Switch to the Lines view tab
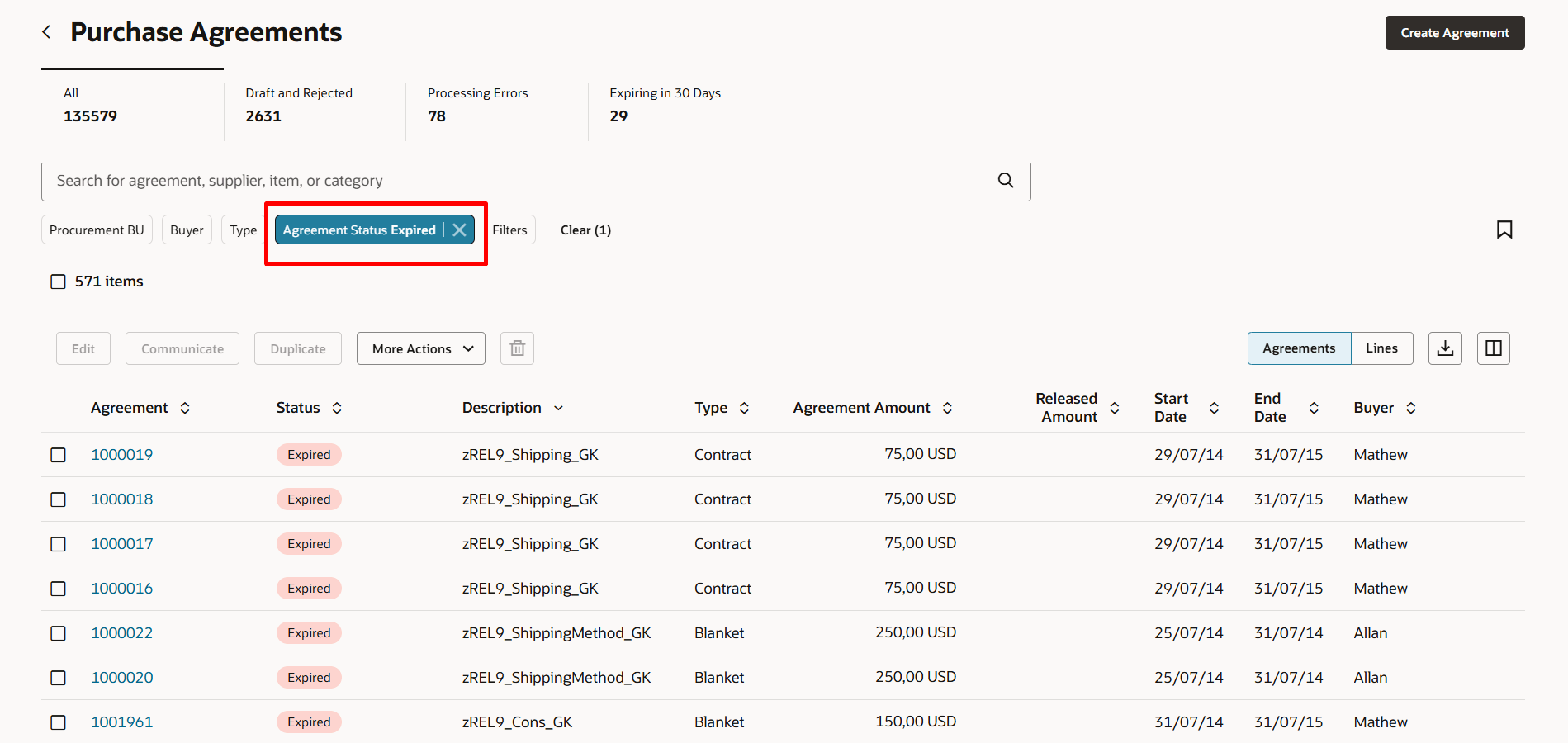This screenshot has width=1568, height=743. [x=1381, y=348]
